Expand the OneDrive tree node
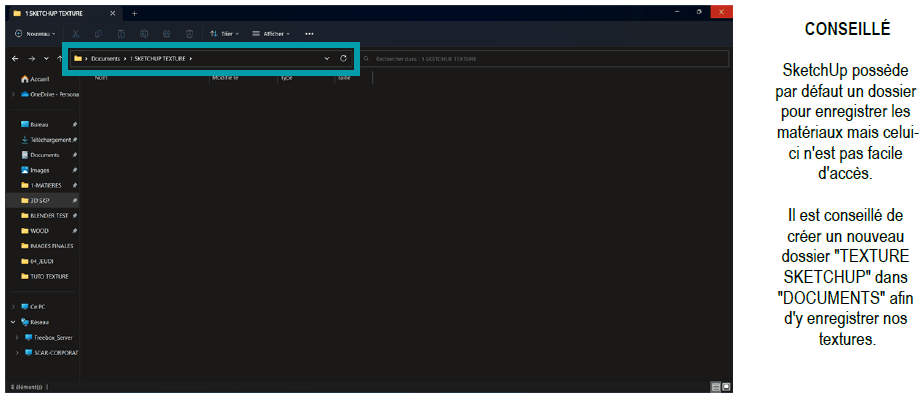Image resolution: width=923 pixels, height=398 pixels. [x=13, y=94]
